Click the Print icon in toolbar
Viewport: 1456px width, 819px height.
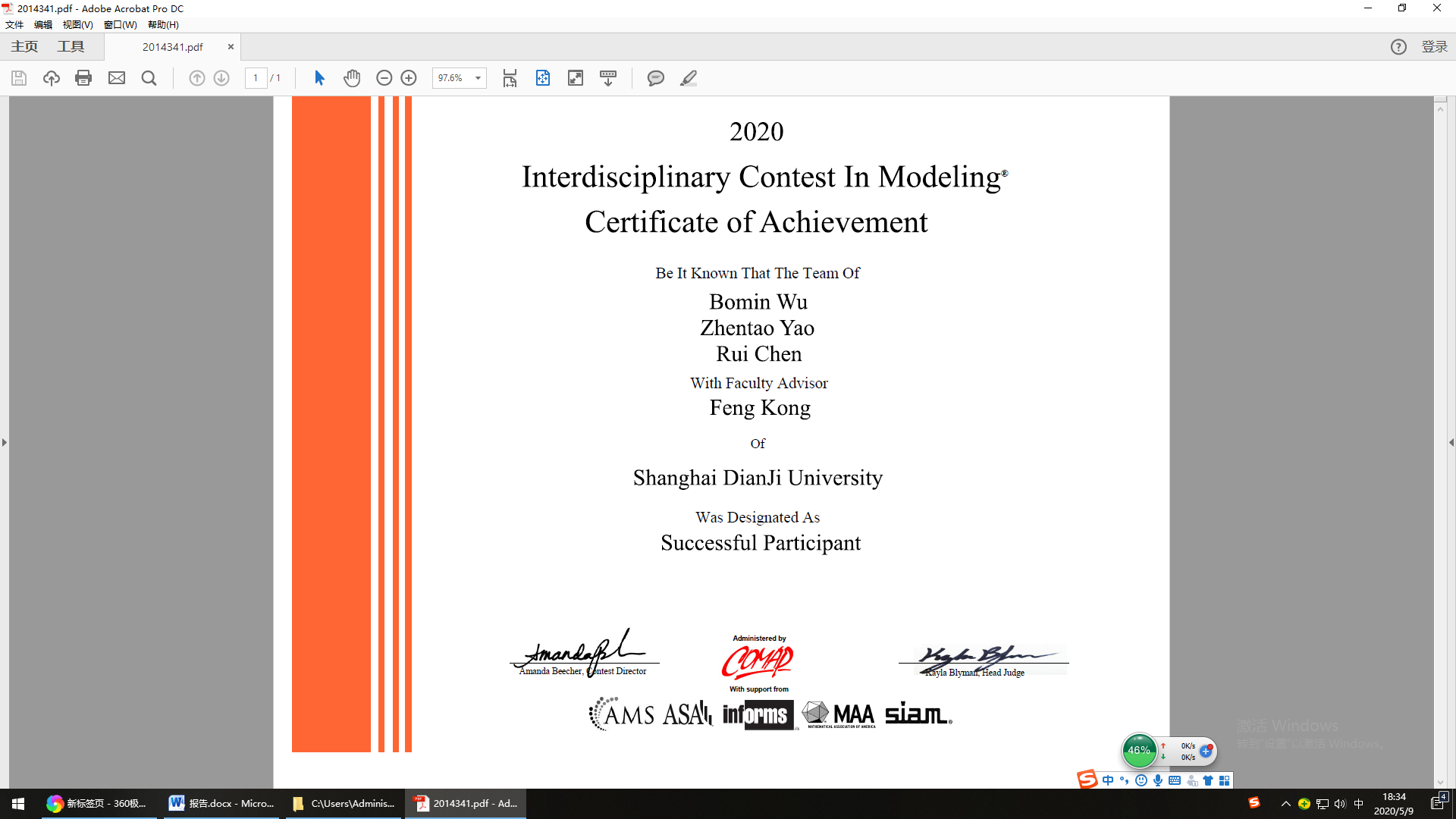(x=83, y=78)
